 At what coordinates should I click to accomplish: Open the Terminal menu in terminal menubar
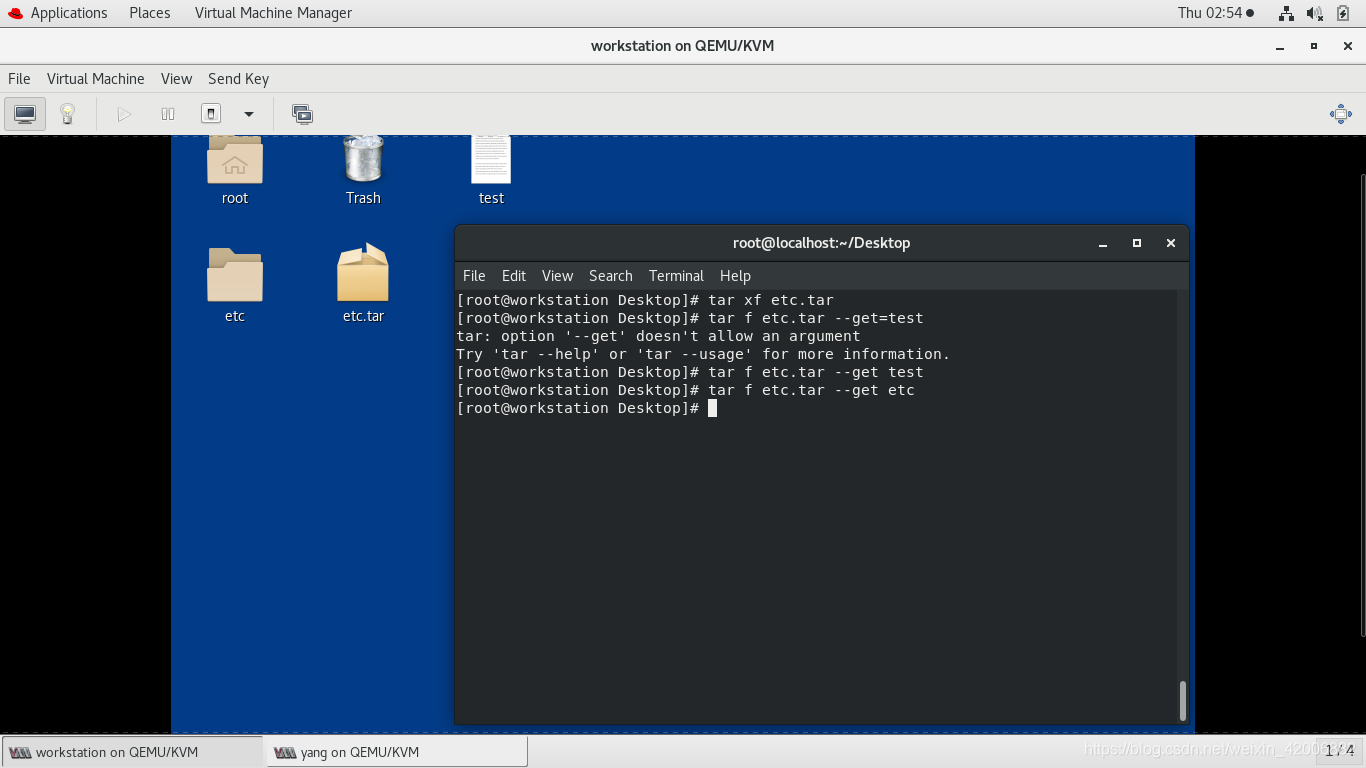tap(676, 276)
